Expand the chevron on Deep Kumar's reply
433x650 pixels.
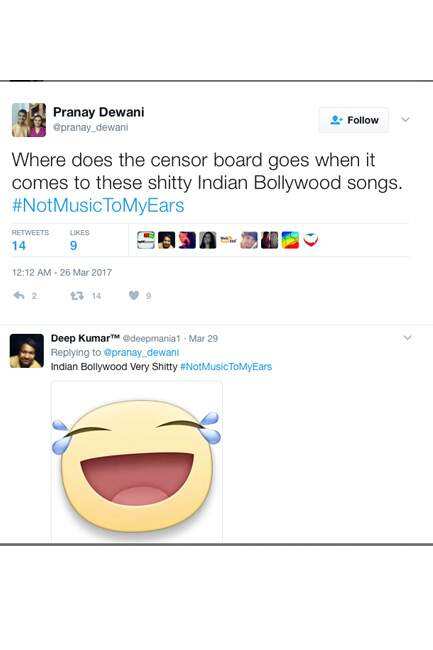pyautogui.click(x=407, y=338)
